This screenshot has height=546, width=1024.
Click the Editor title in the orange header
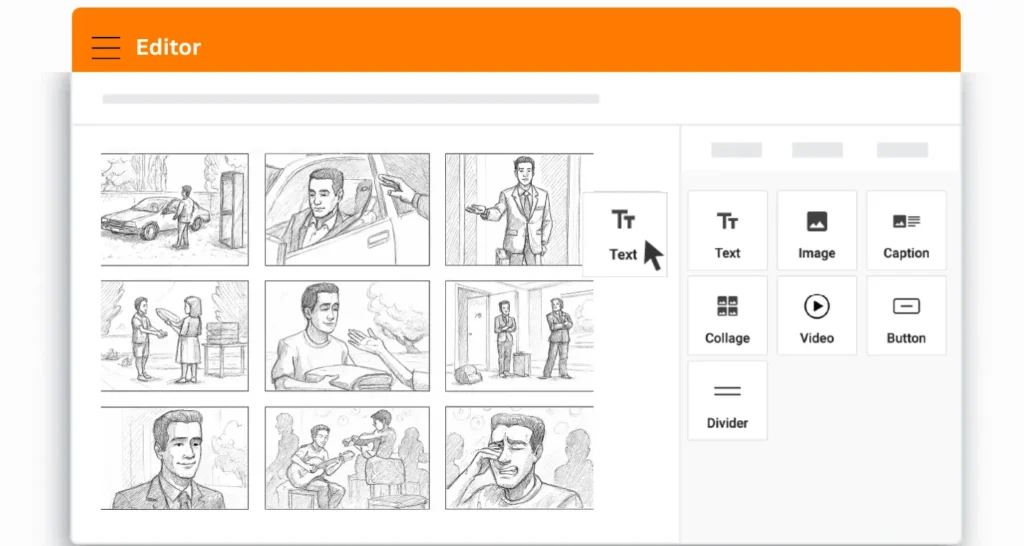pos(168,47)
